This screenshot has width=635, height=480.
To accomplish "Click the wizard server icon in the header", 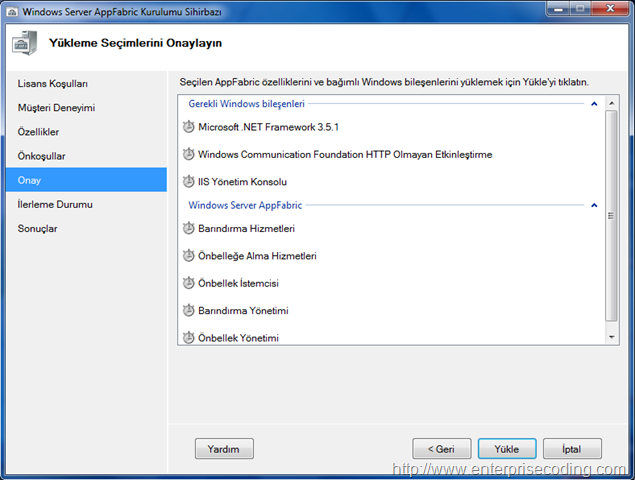I will (x=25, y=43).
